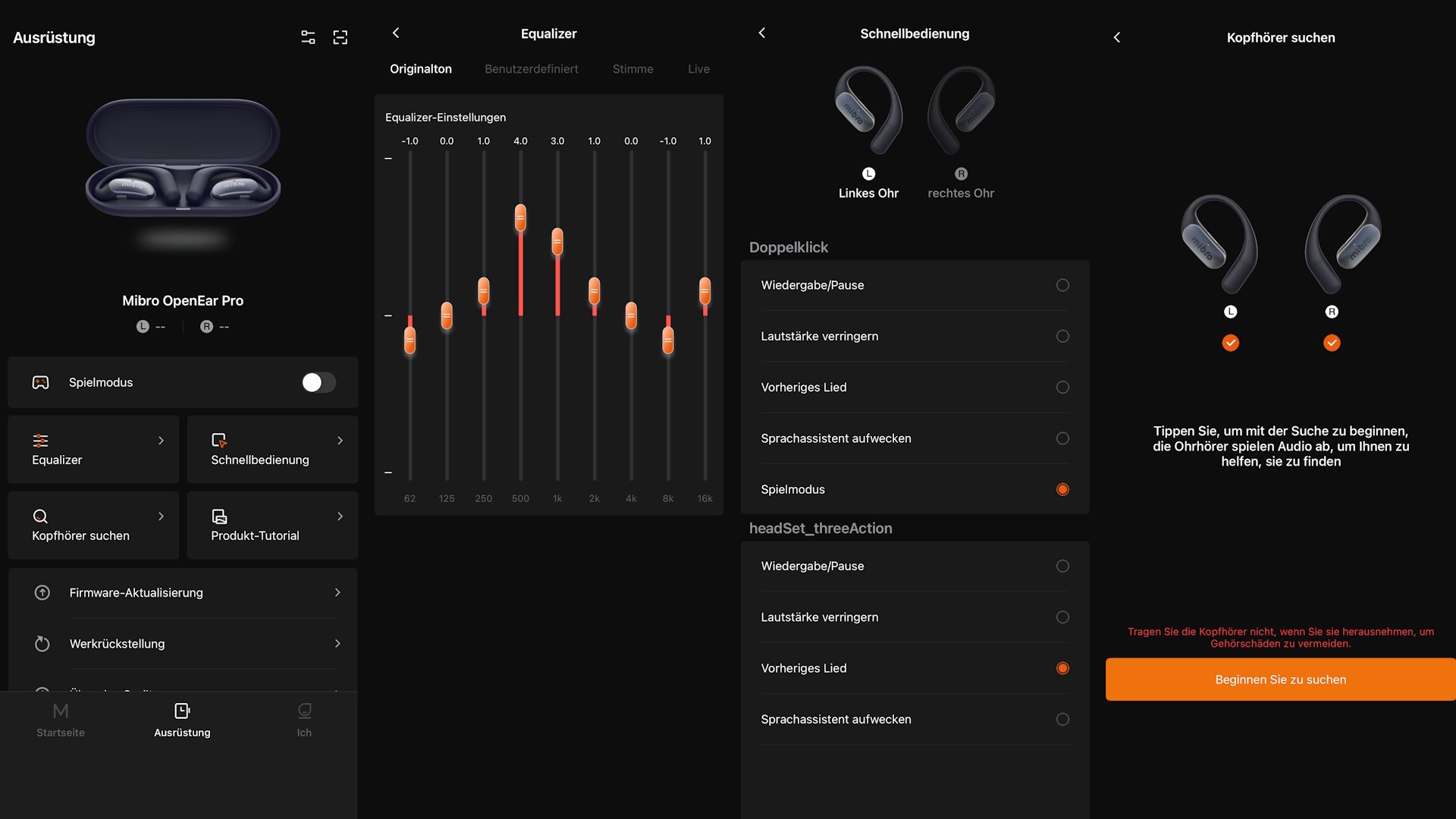Select the Werkrückstellung clock icon
1456x819 pixels.
(42, 643)
